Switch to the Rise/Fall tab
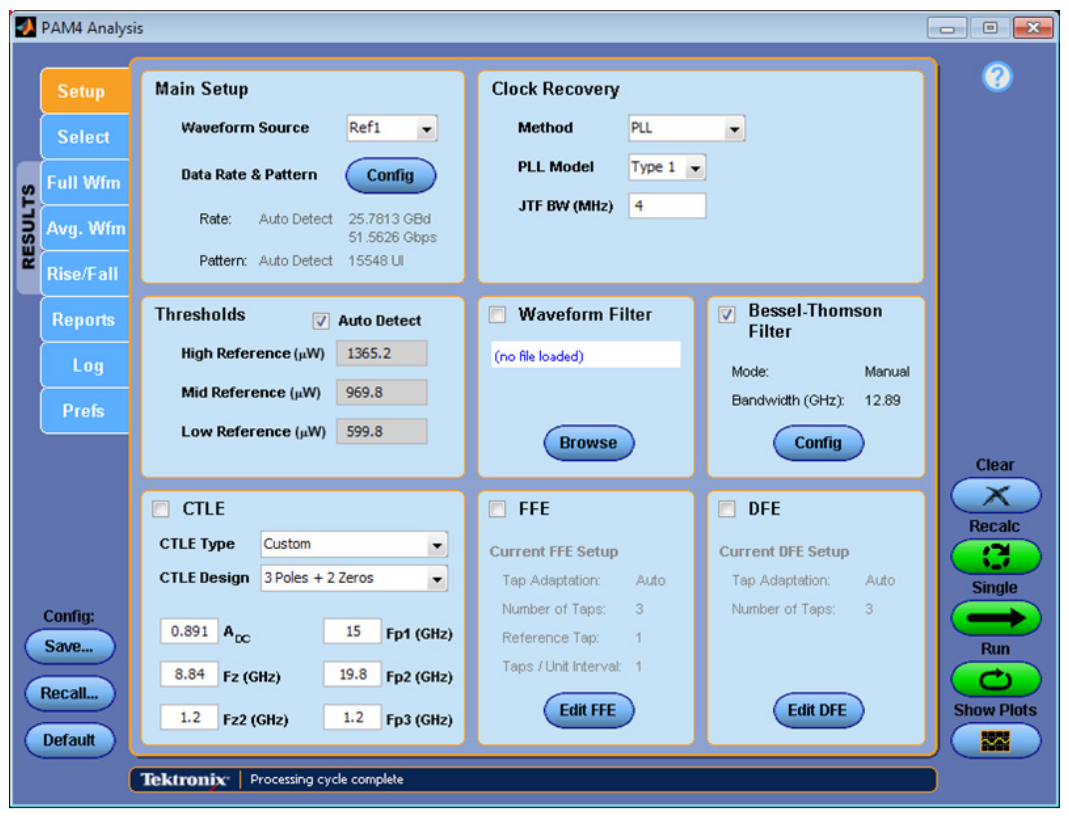1069x816 pixels. [x=84, y=273]
